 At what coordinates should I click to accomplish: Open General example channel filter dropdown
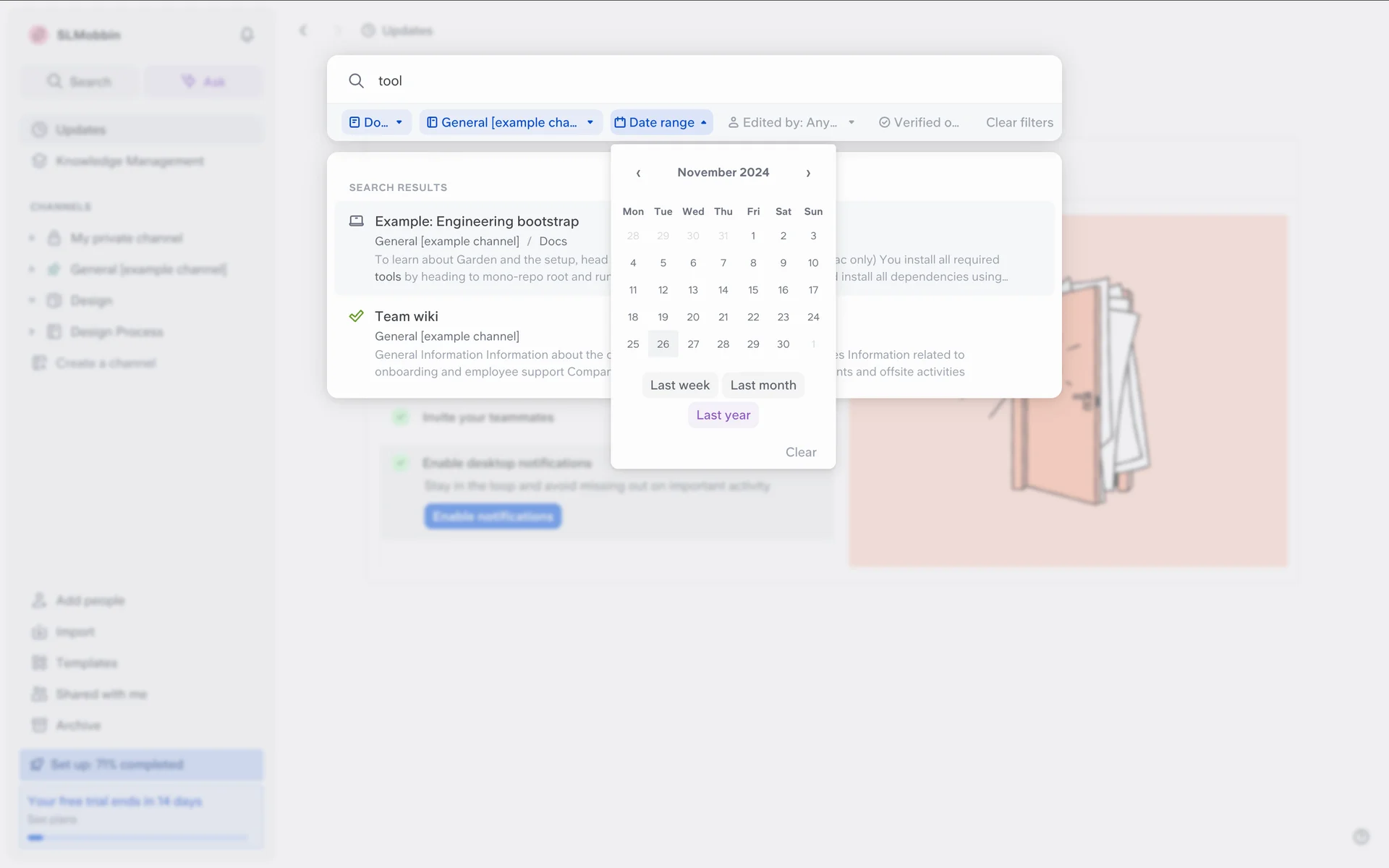tap(511, 122)
